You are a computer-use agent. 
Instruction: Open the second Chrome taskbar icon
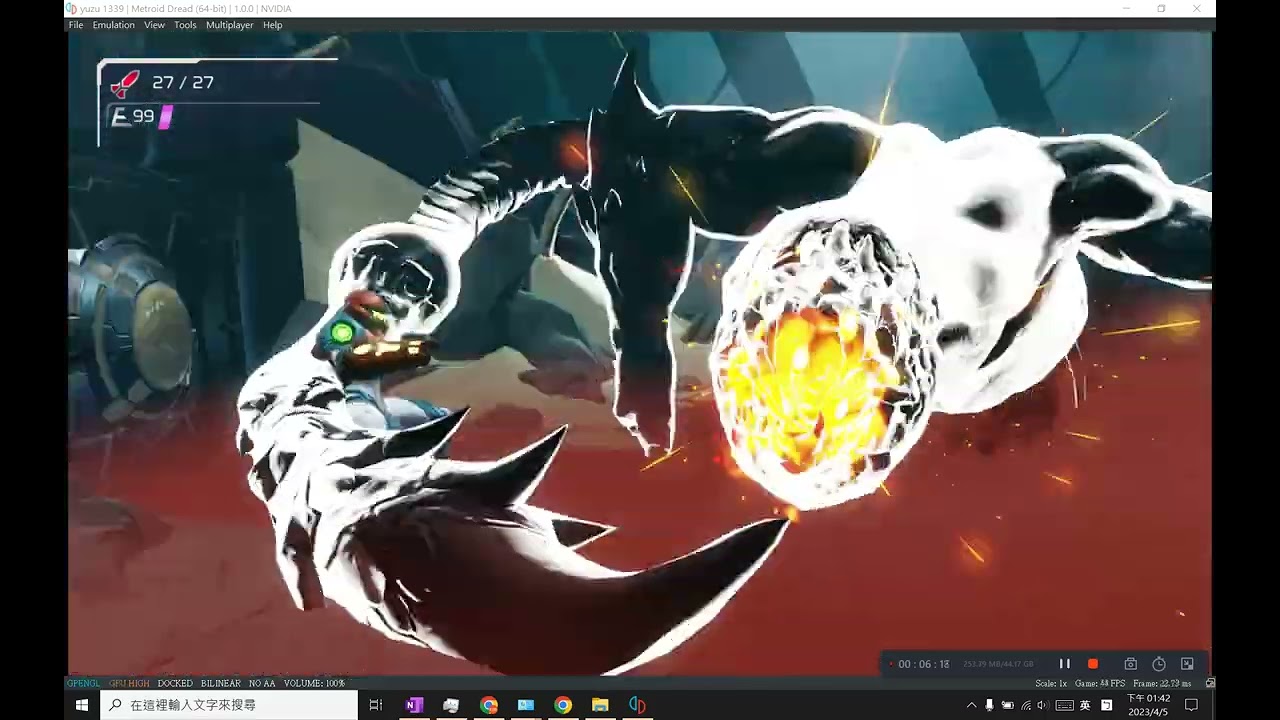563,705
